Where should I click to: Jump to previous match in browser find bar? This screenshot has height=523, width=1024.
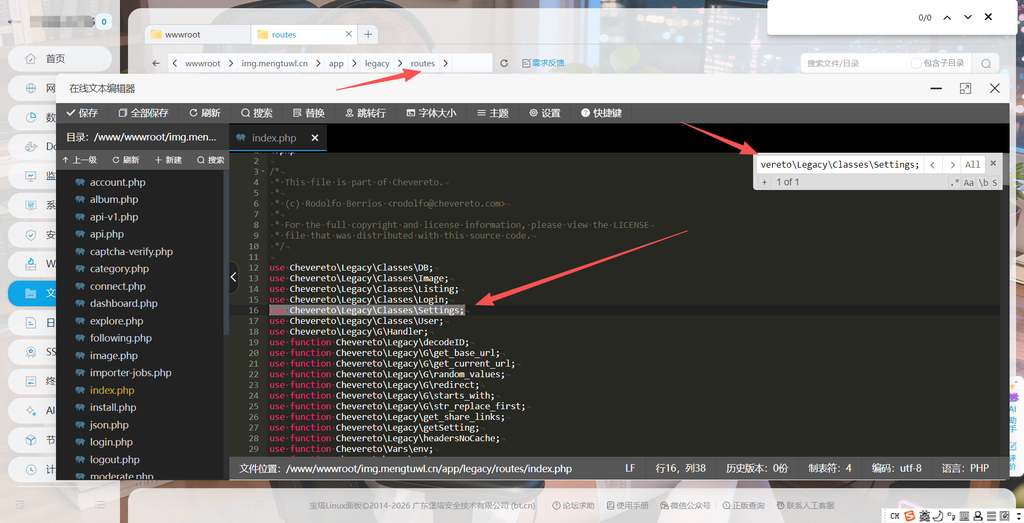point(947,18)
